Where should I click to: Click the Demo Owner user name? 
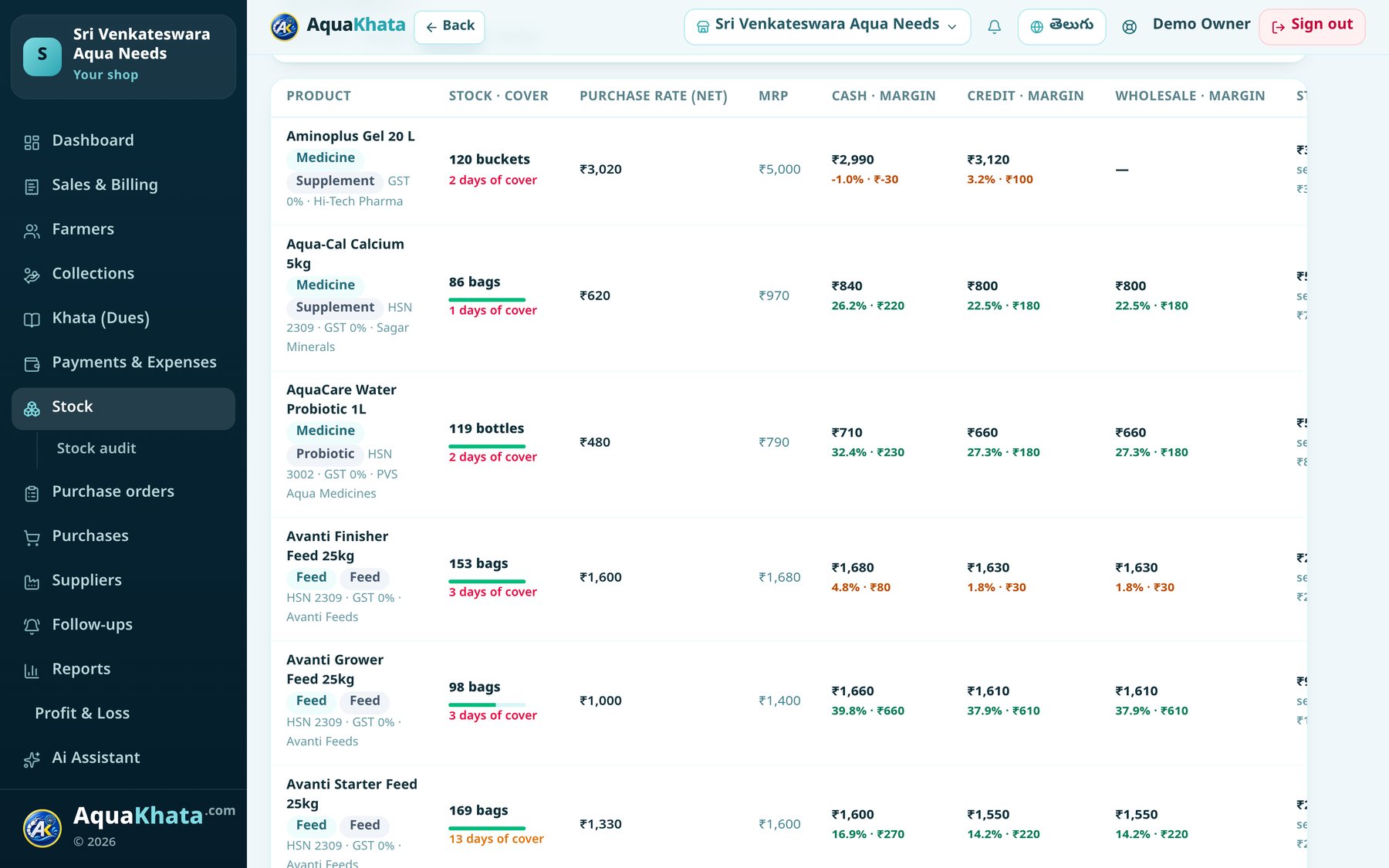(x=1201, y=25)
